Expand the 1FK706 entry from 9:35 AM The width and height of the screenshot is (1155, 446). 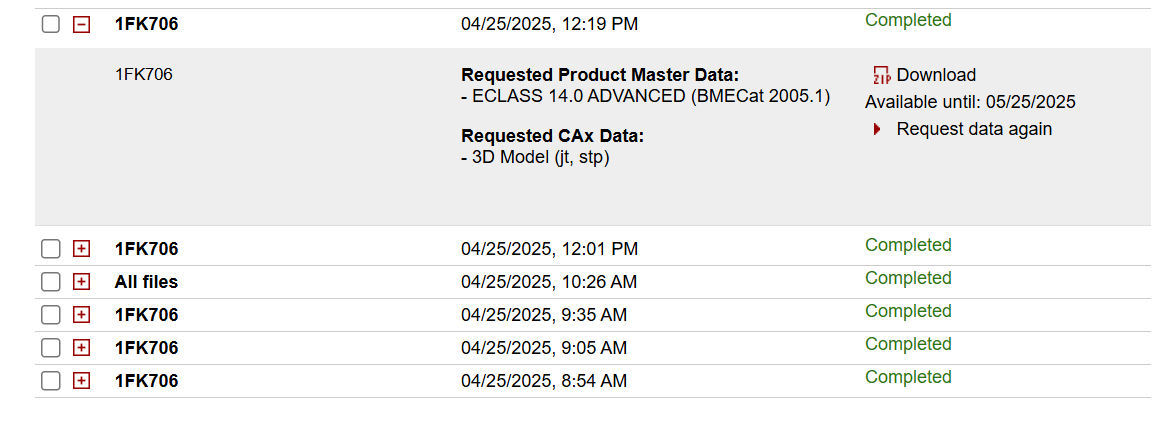82,315
